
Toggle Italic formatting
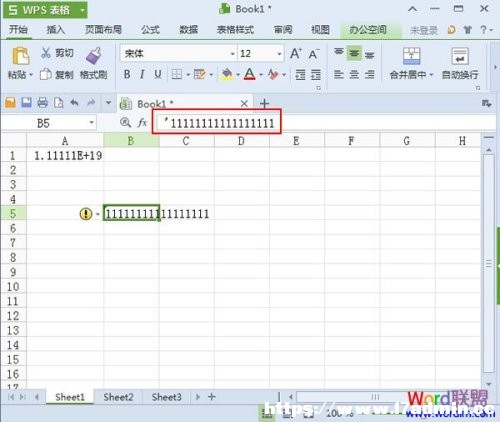click(x=142, y=74)
